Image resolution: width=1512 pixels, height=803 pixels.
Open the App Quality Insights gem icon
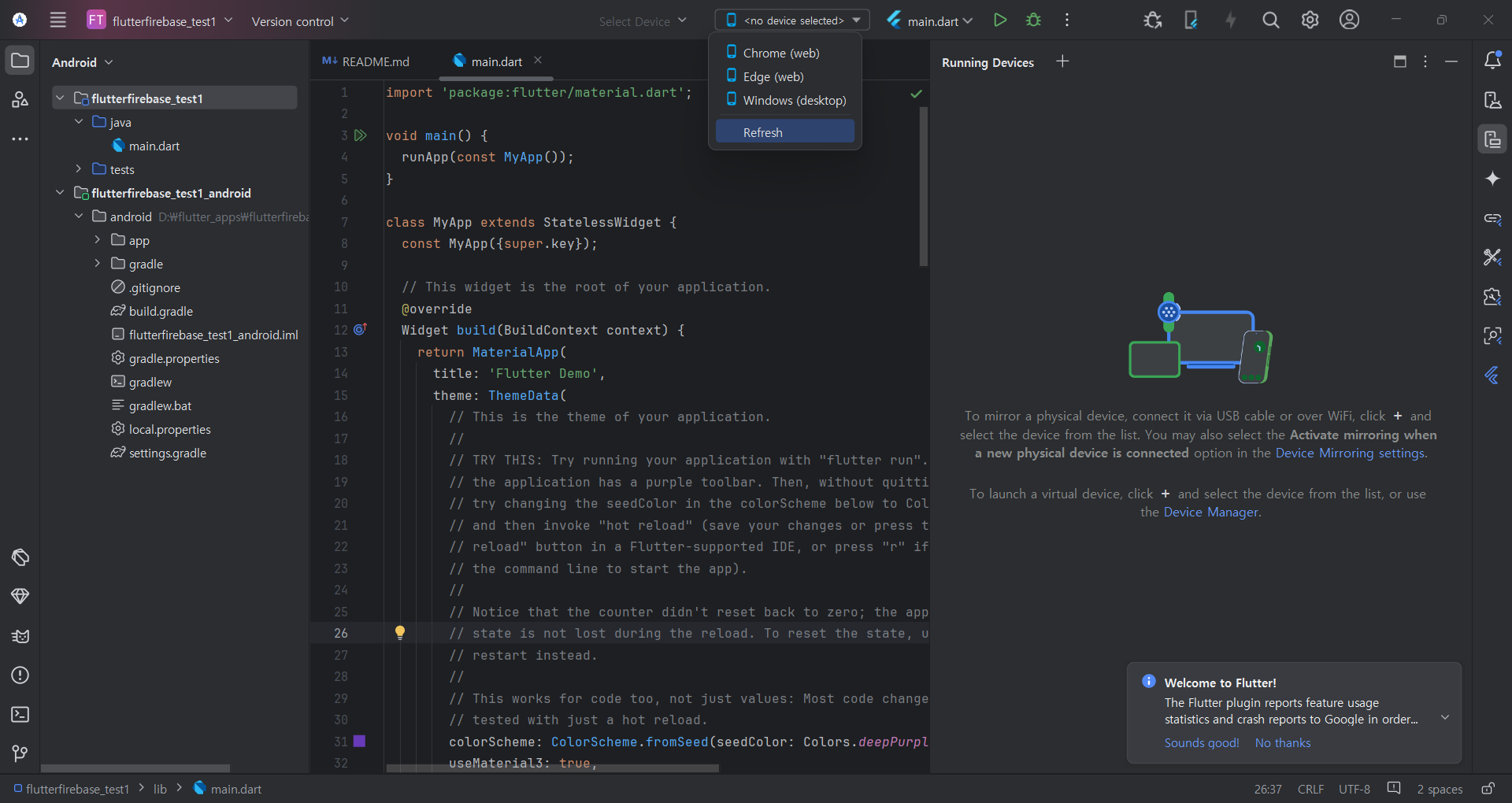[20, 596]
